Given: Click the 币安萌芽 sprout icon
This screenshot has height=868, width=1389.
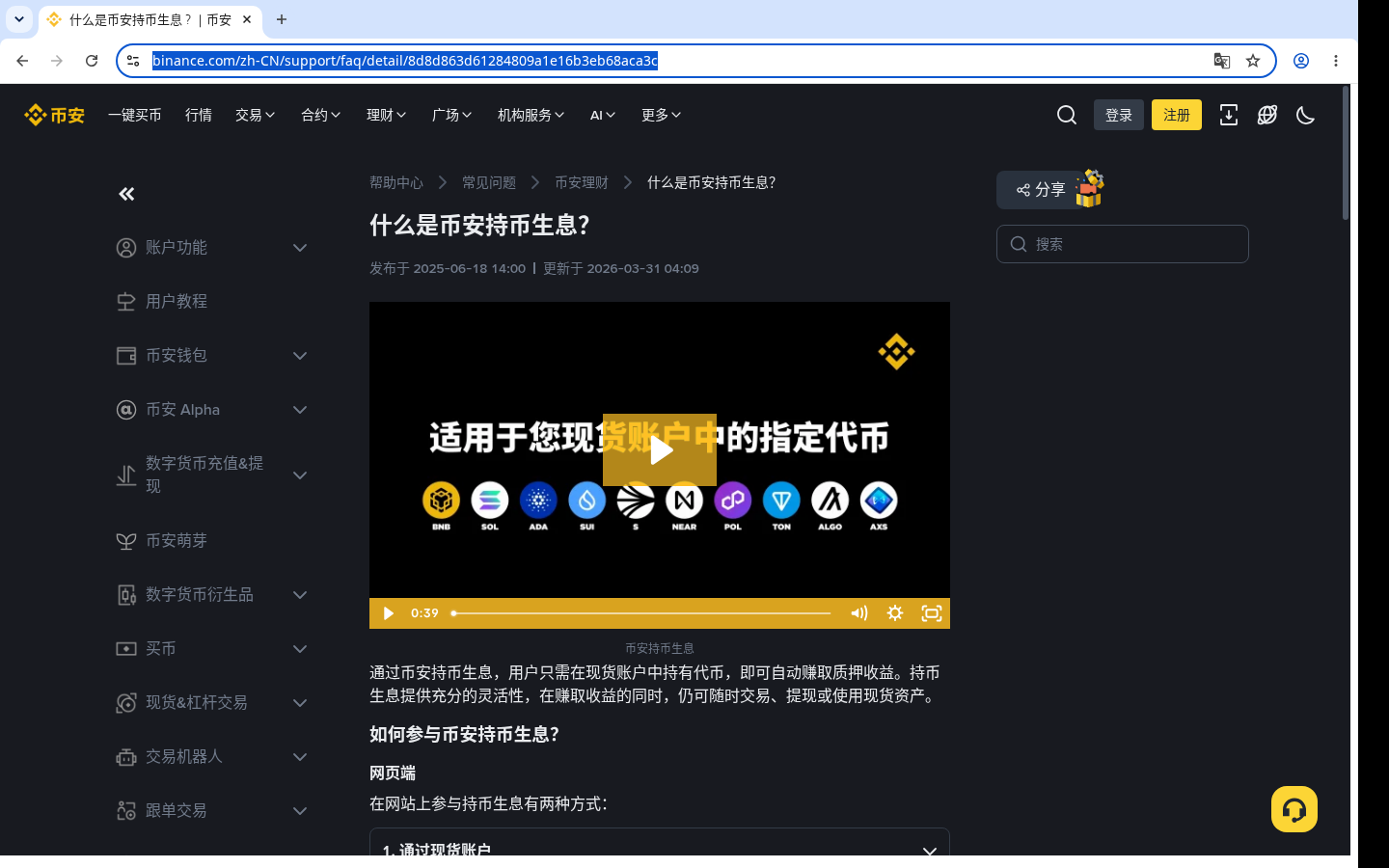Looking at the screenshot, I should 126,541.
